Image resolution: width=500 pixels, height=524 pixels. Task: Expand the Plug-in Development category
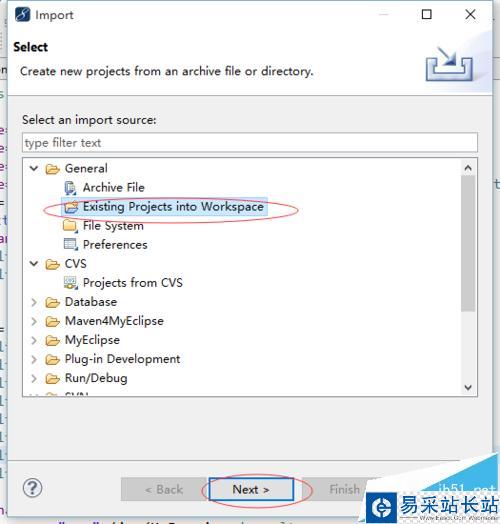coord(34,359)
